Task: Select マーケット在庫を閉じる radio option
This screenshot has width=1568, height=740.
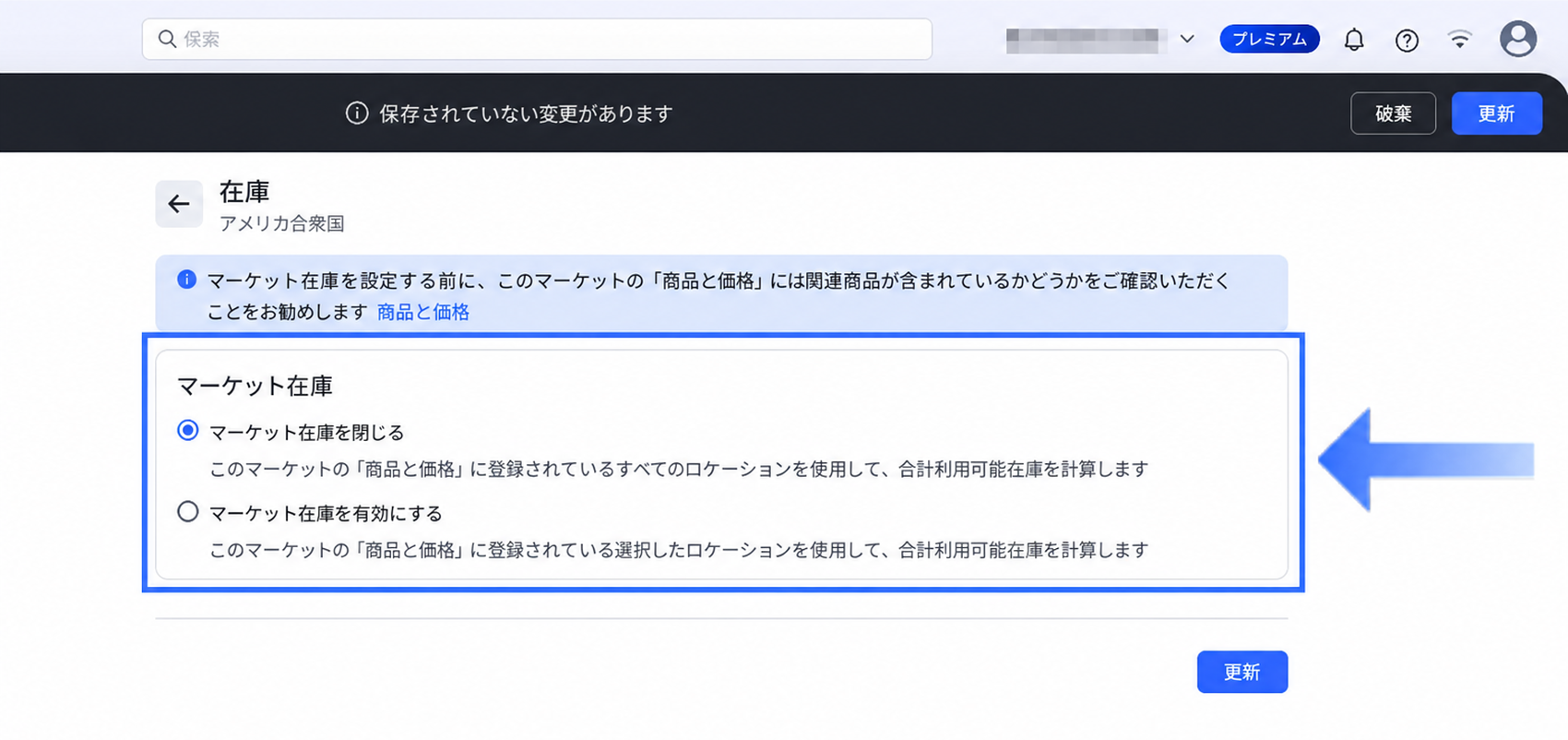Action: tap(188, 431)
